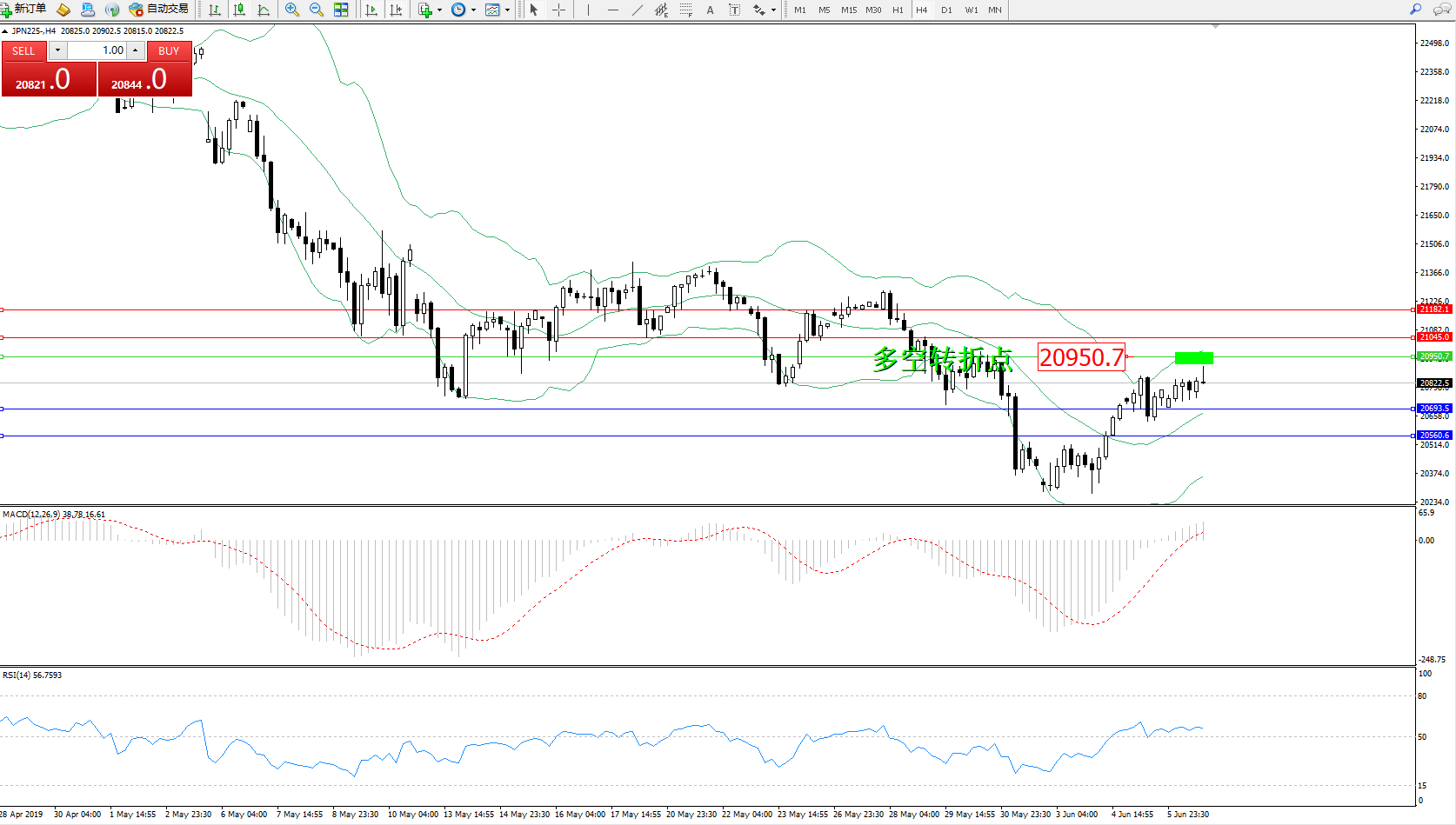Image resolution: width=1456 pixels, height=825 pixels.
Task: Open the chart templates dropdown arrow
Action: coord(507,10)
